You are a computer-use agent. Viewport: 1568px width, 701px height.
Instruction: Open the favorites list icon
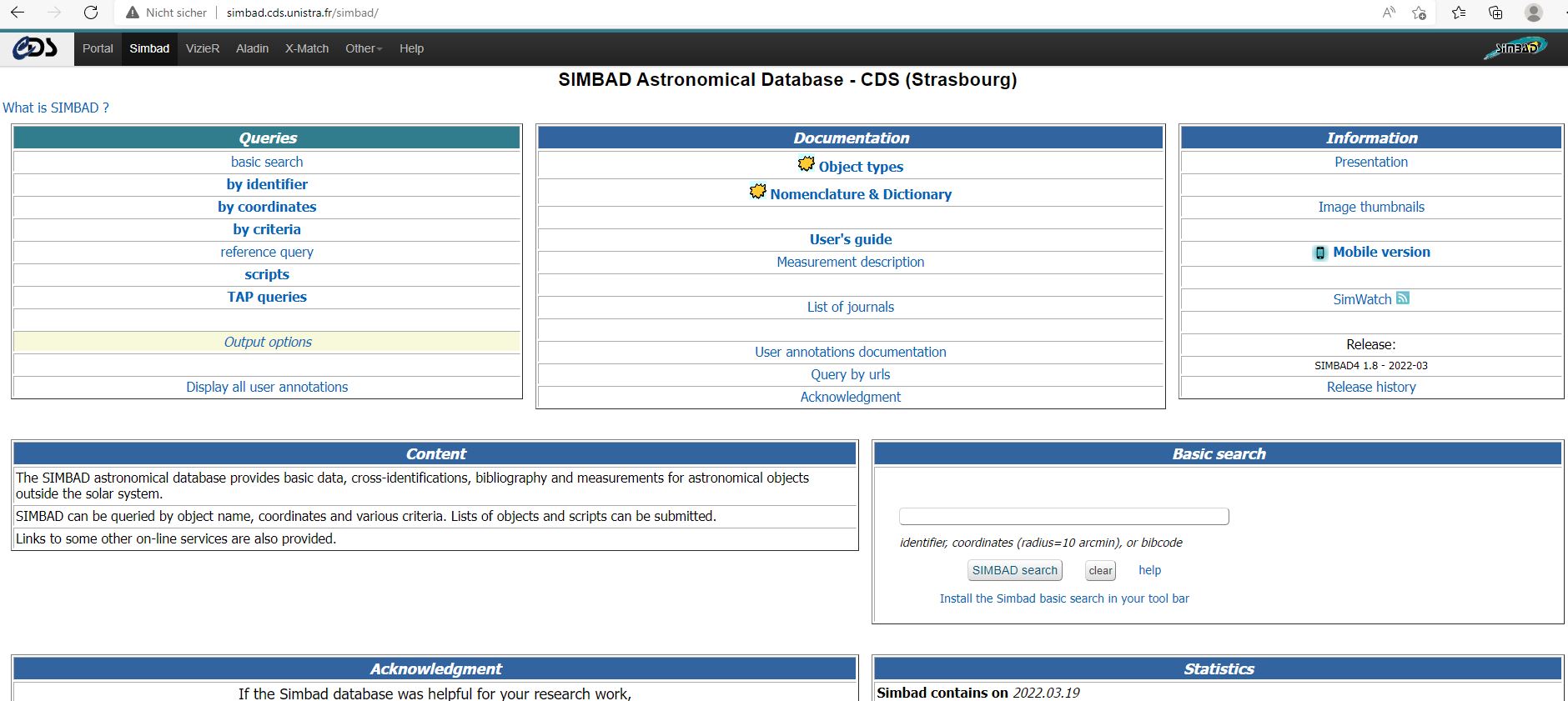(x=1459, y=13)
